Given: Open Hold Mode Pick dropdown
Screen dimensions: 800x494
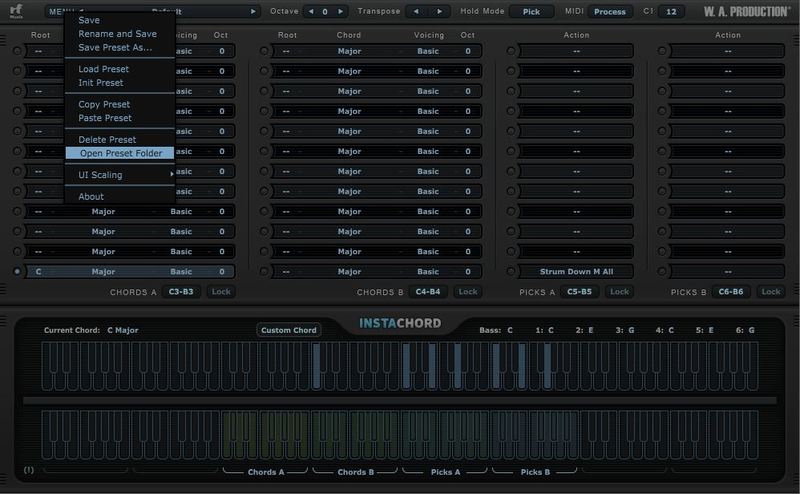Looking at the screenshot, I should tap(531, 12).
